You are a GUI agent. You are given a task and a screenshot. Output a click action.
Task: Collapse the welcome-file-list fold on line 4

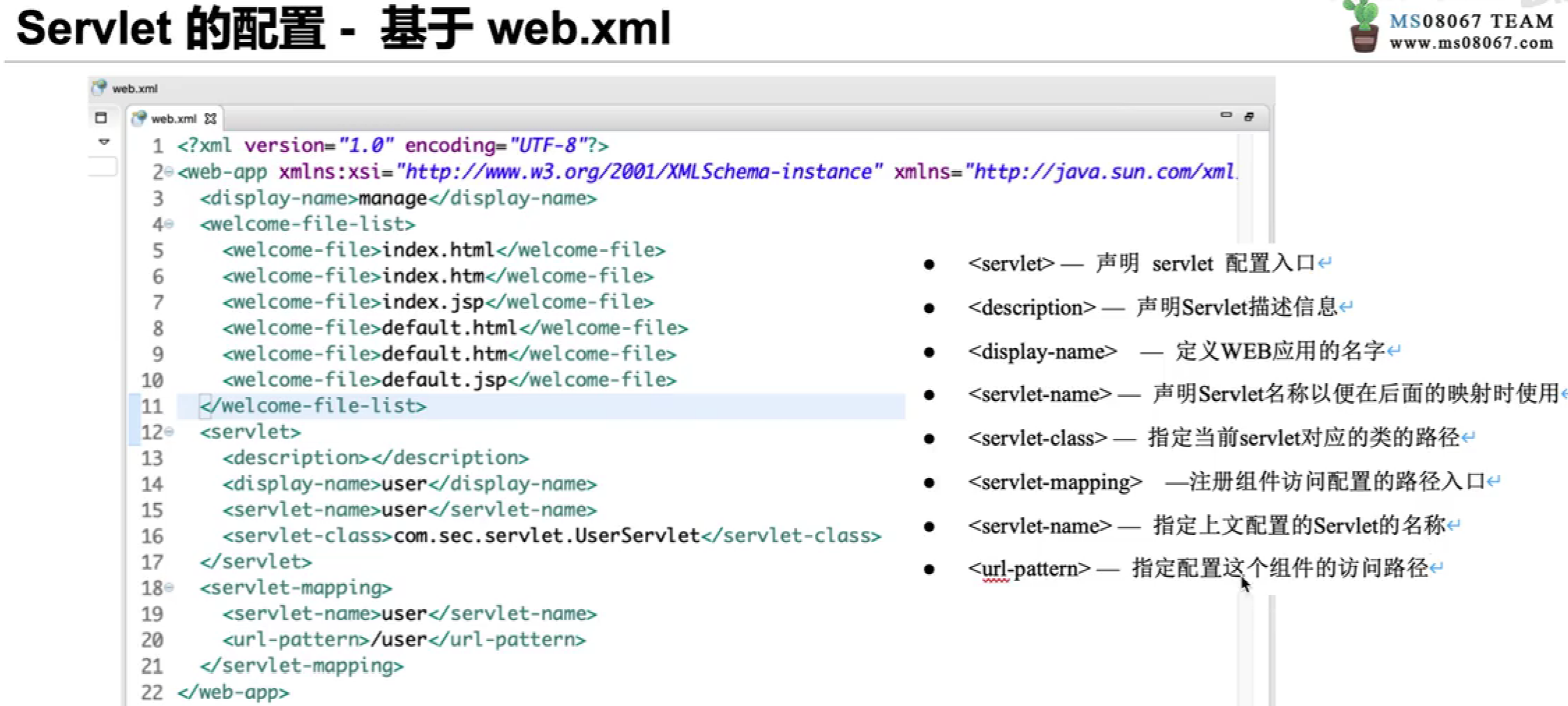click(169, 224)
